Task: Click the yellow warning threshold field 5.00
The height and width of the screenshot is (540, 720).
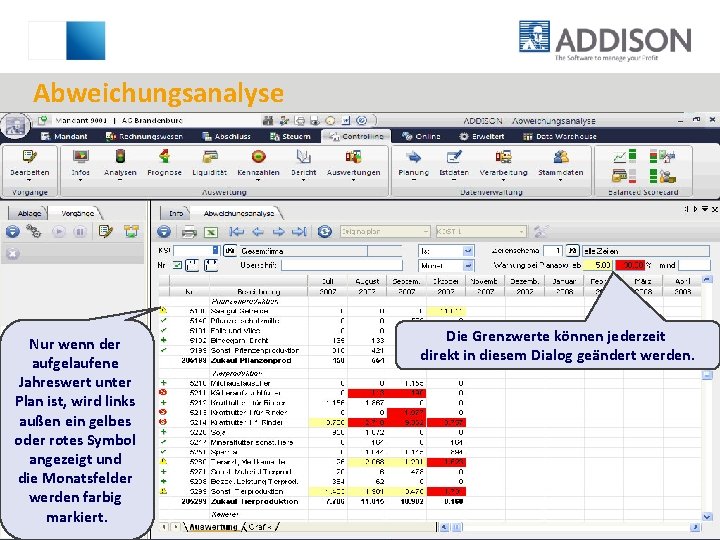Action: click(598, 265)
